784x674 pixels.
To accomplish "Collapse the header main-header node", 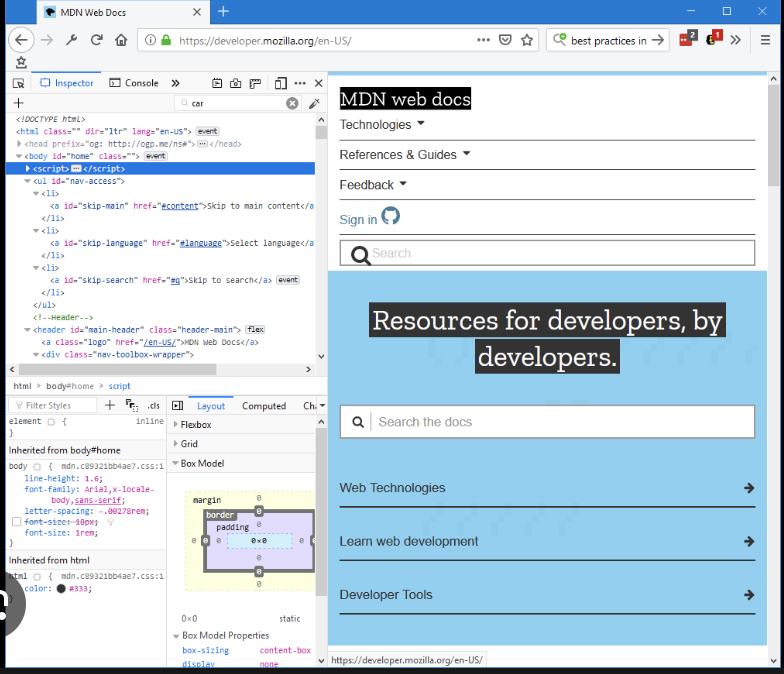I will pyautogui.click(x=28, y=330).
